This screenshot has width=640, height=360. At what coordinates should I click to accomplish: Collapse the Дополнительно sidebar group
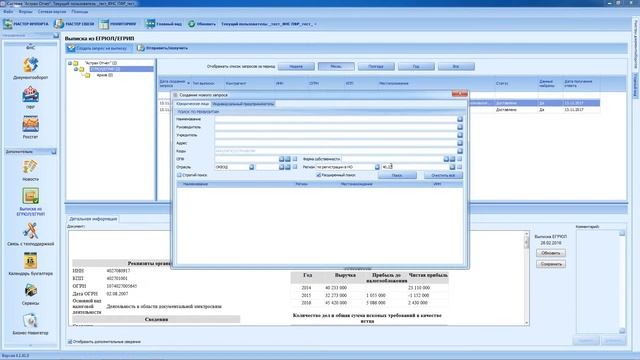click(x=53, y=152)
